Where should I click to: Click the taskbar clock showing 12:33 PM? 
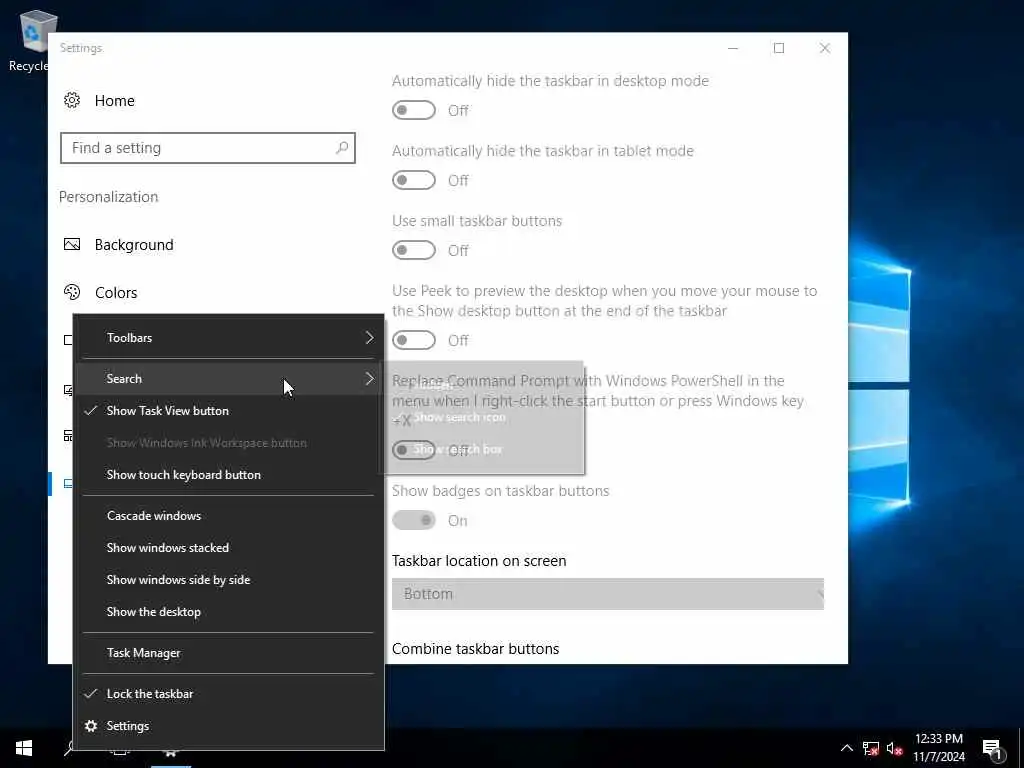point(938,748)
